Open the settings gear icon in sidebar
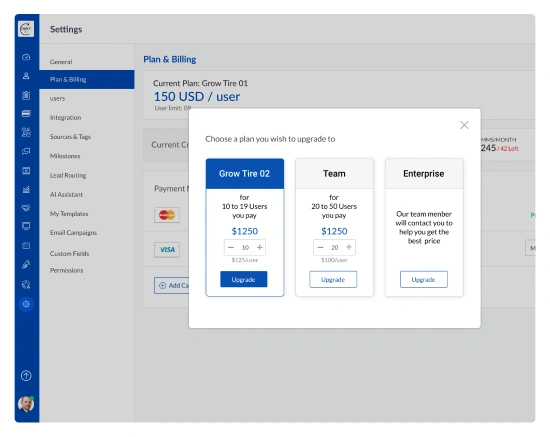550x437 pixels. (x=26, y=304)
